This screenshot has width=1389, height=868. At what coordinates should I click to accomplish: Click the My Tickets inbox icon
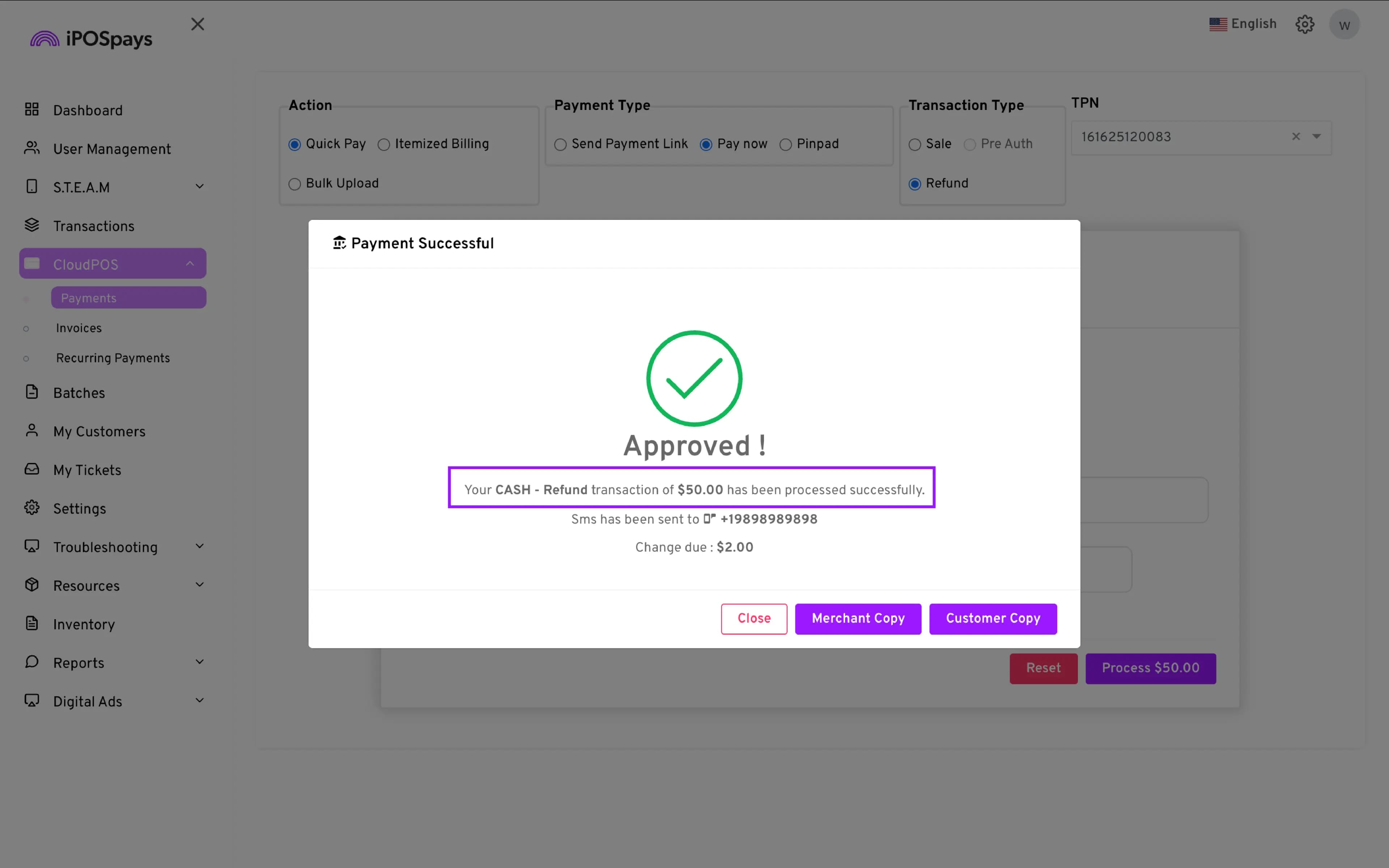pyautogui.click(x=31, y=469)
